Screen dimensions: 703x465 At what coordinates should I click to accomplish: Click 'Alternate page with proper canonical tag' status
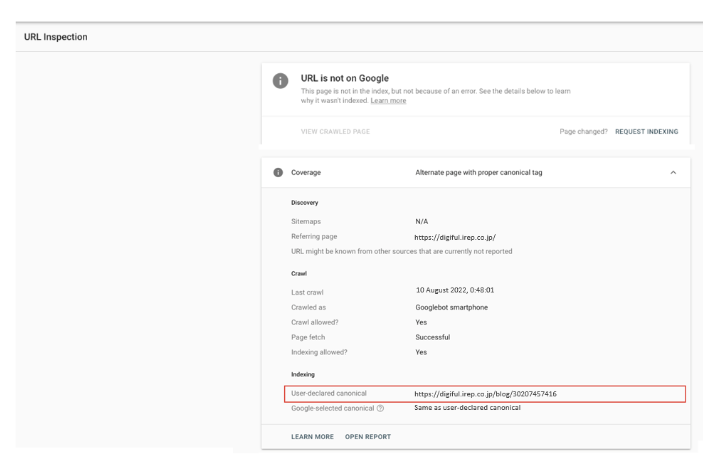point(479,173)
